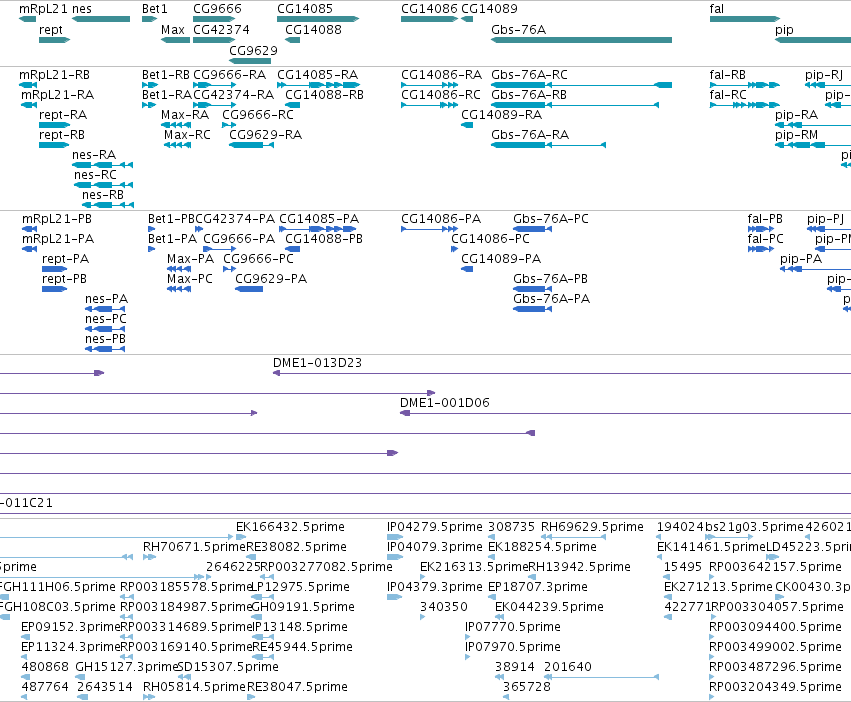Click EST RH69629.5prime
851x702 pixels.
(x=592, y=527)
